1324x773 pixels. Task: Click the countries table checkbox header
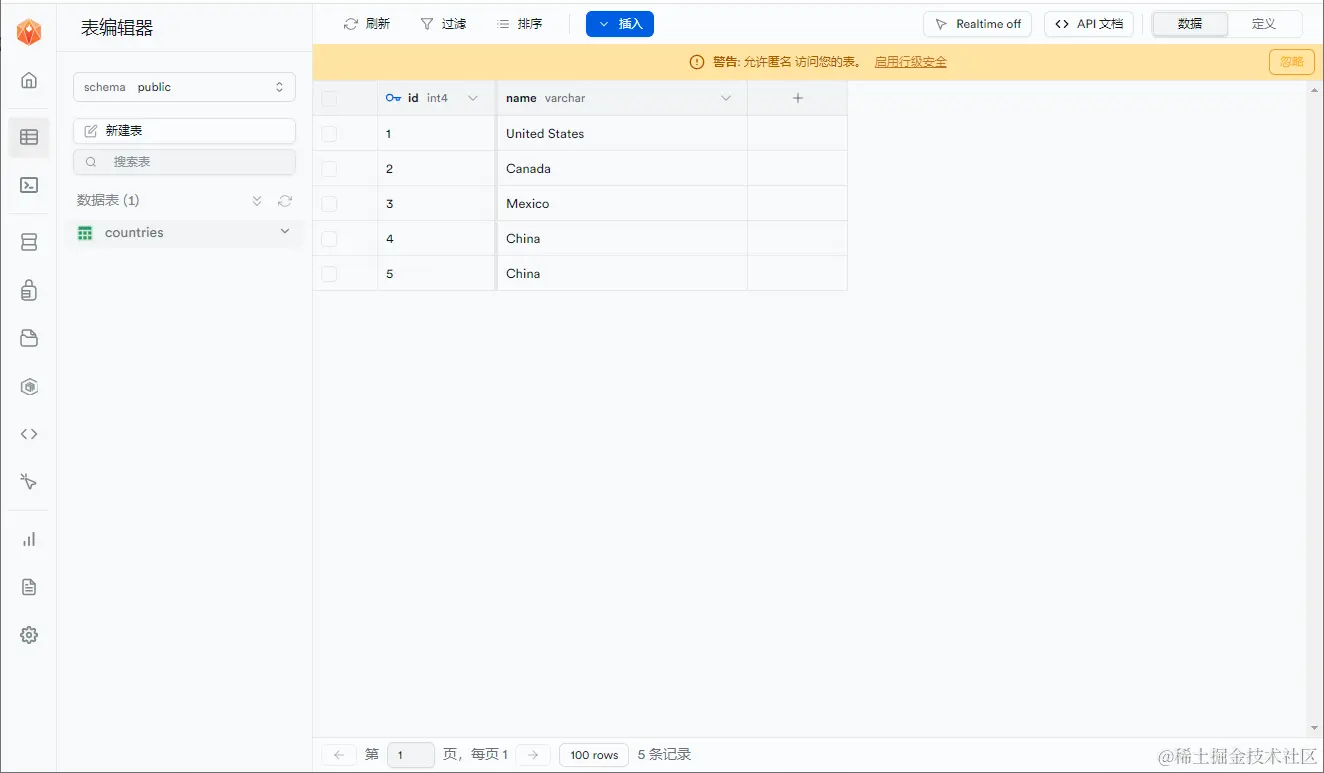329,97
